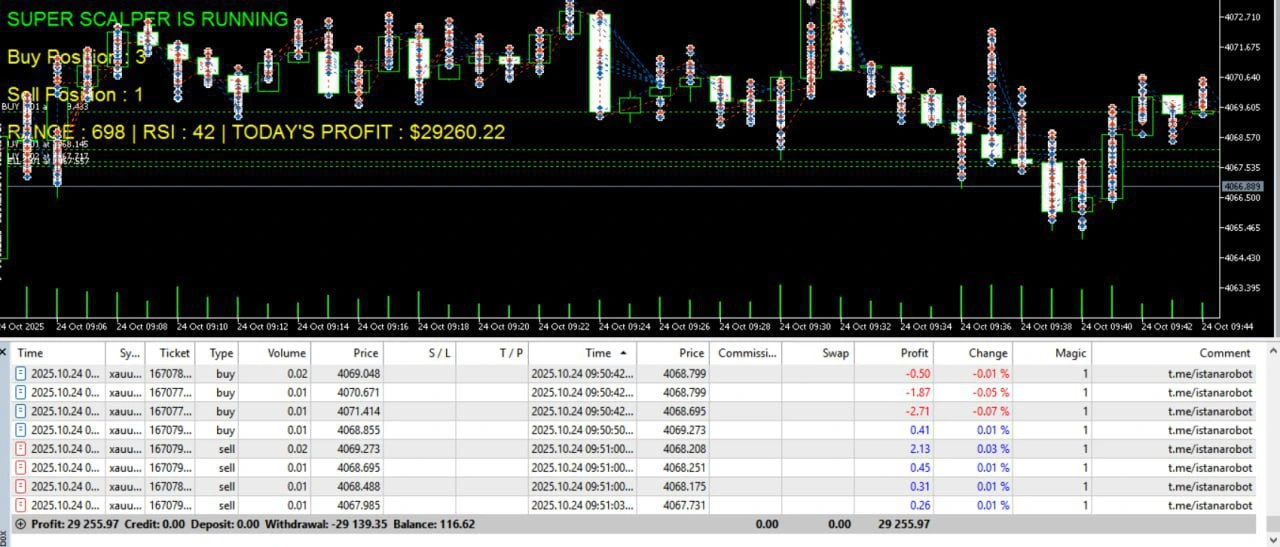Sort by the T / P column header

point(493,353)
